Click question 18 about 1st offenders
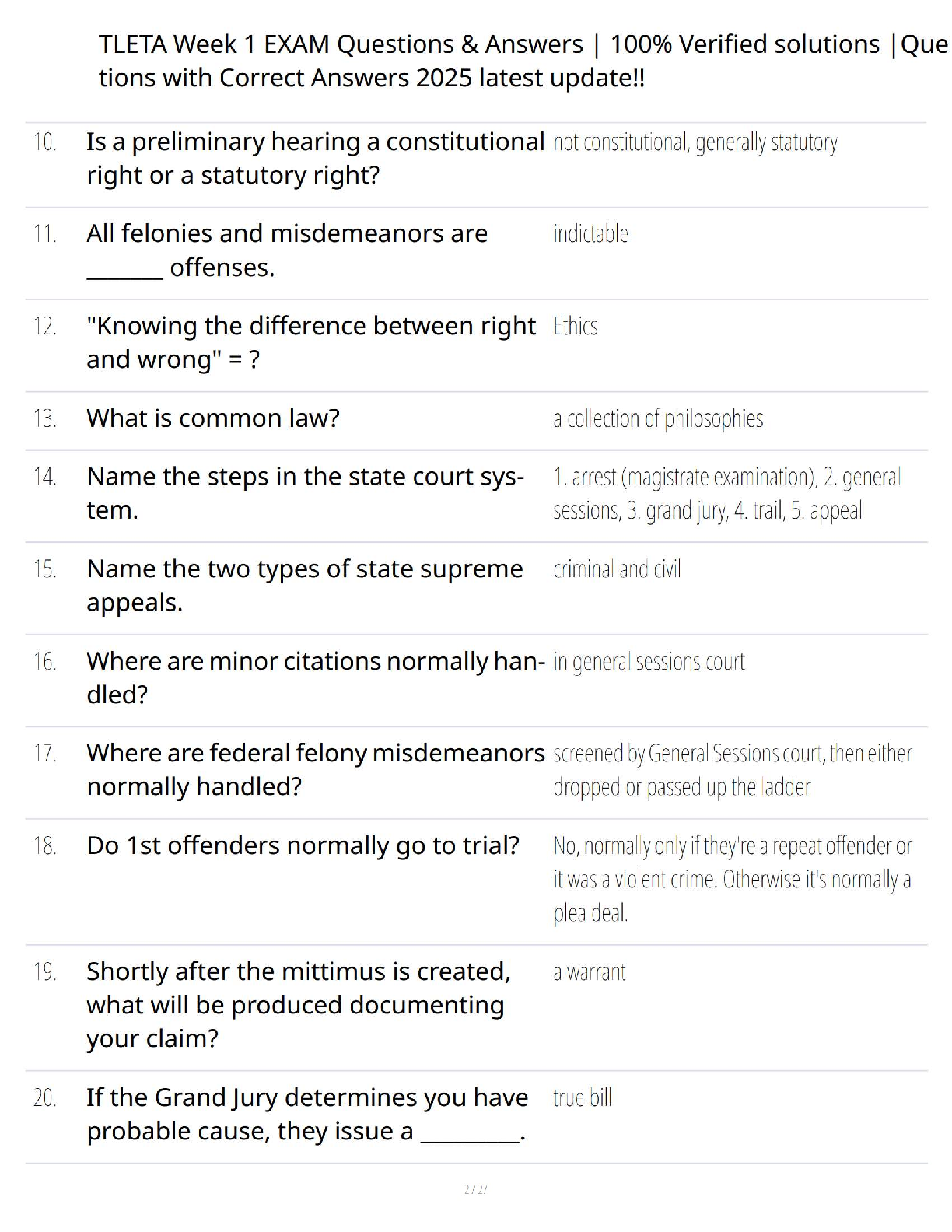This screenshot has width=952, height=1232. 303,845
